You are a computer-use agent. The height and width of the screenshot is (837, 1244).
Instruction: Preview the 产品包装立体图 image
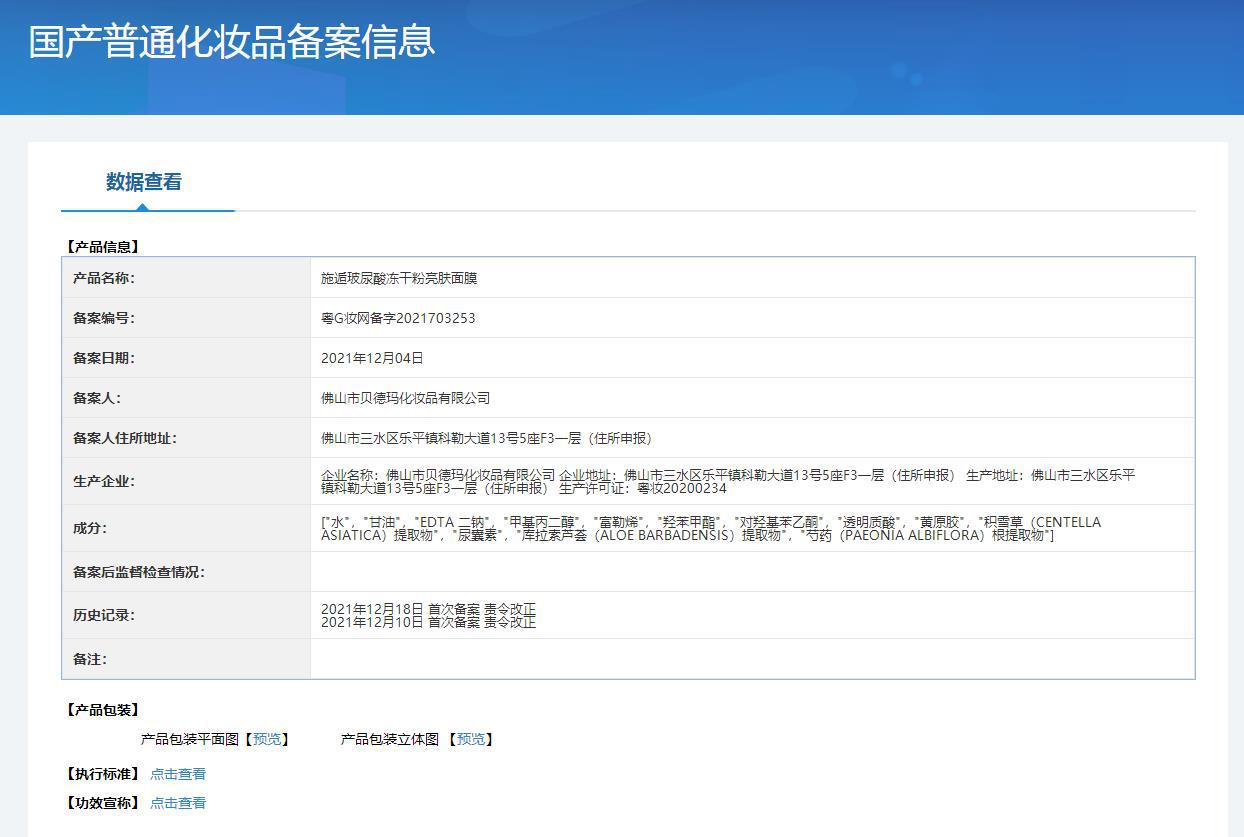pyautogui.click(x=471, y=739)
